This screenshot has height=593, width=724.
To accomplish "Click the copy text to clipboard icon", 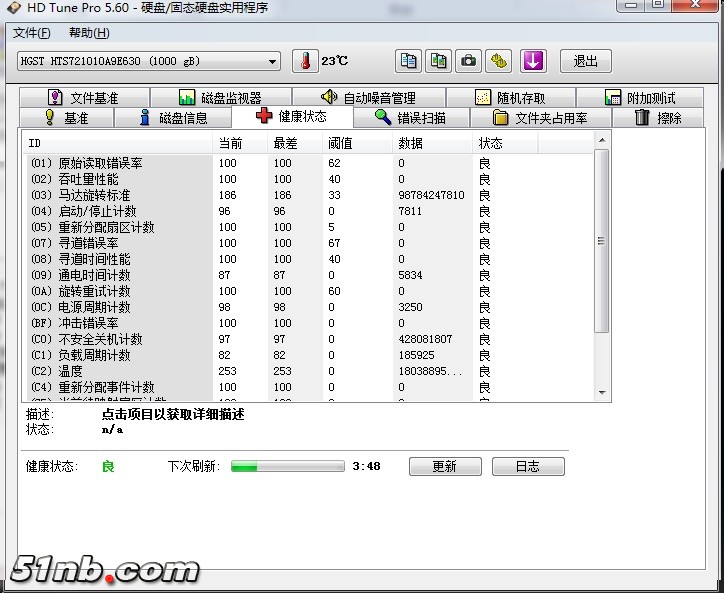I will pyautogui.click(x=408, y=61).
